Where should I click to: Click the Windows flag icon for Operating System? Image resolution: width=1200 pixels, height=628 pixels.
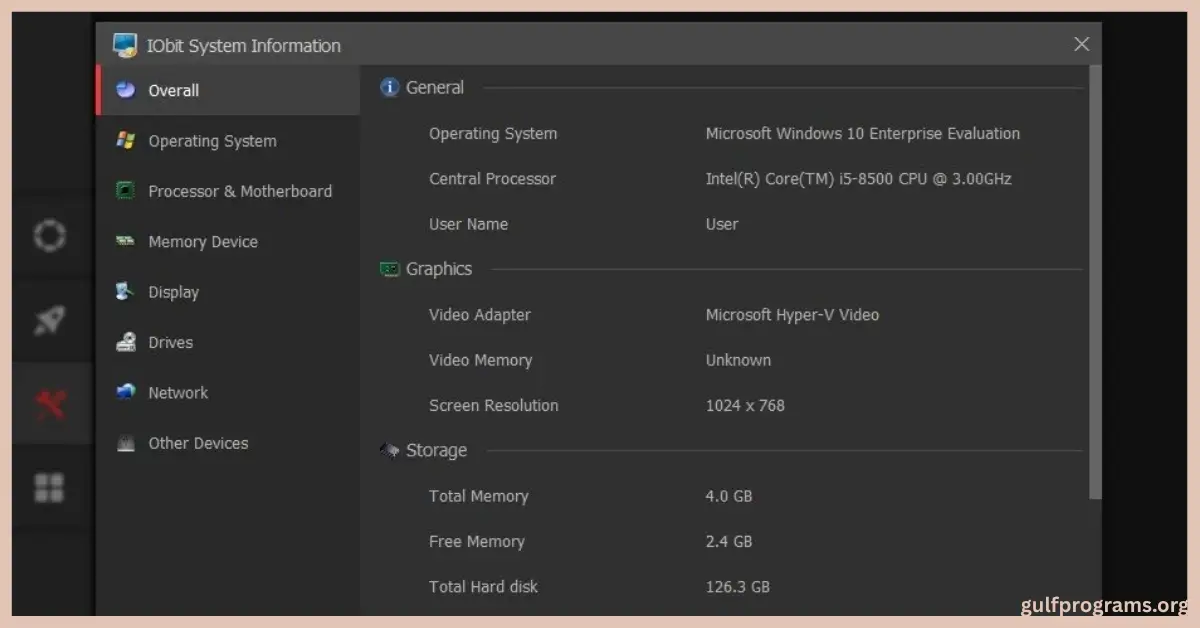tap(125, 141)
